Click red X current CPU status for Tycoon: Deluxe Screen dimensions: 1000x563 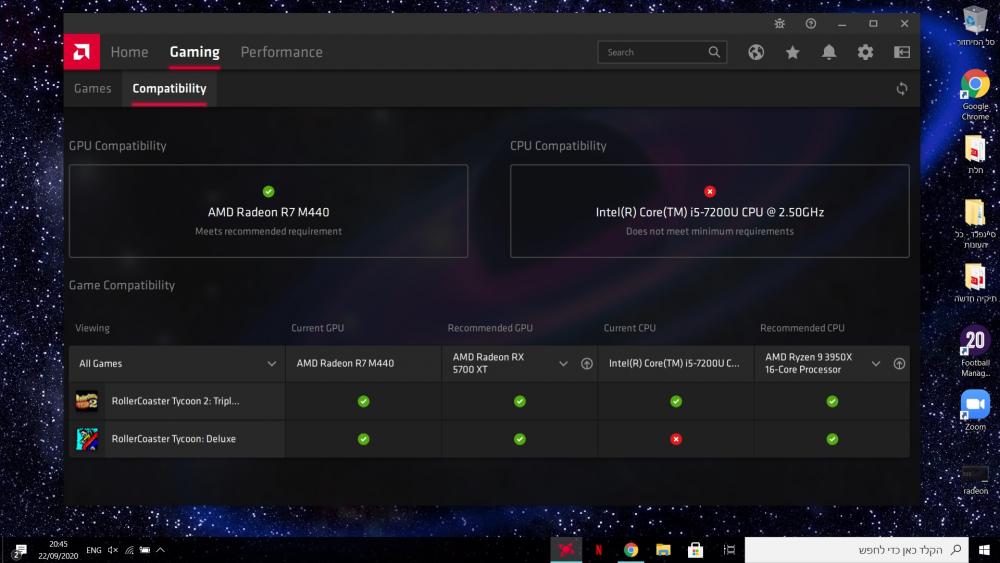676,439
